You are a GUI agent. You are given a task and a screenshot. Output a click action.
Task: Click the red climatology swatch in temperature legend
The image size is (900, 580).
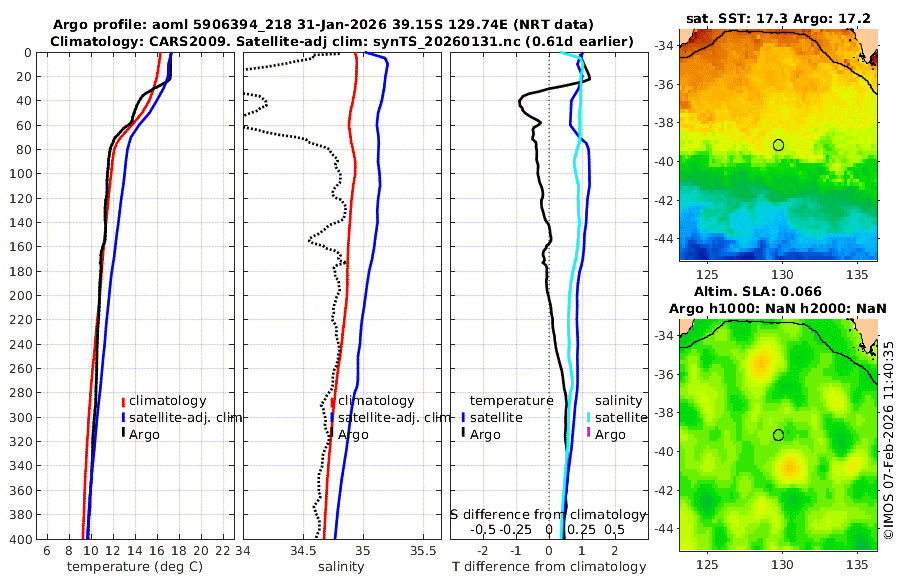tap(123, 401)
